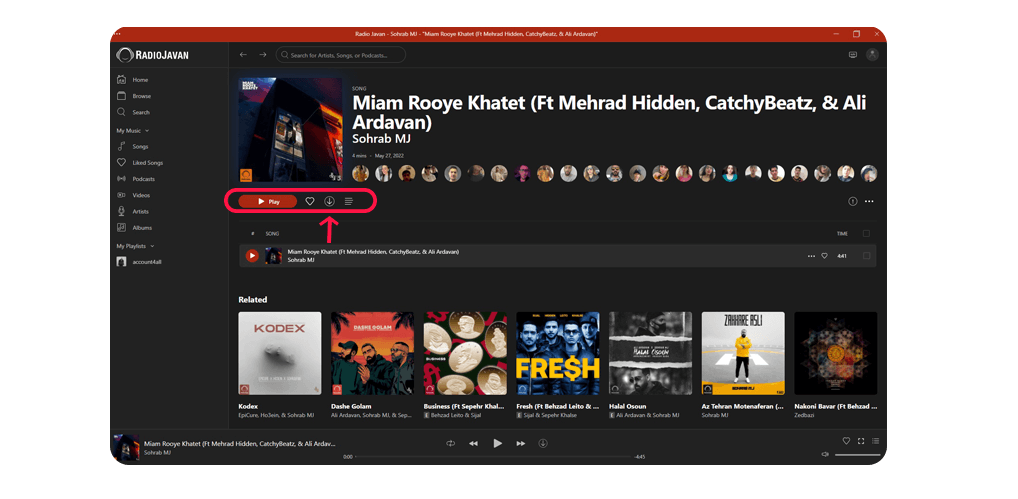This screenshot has height=499, width=1018.
Task: Open lyrics icon next to download button
Action: 349,201
